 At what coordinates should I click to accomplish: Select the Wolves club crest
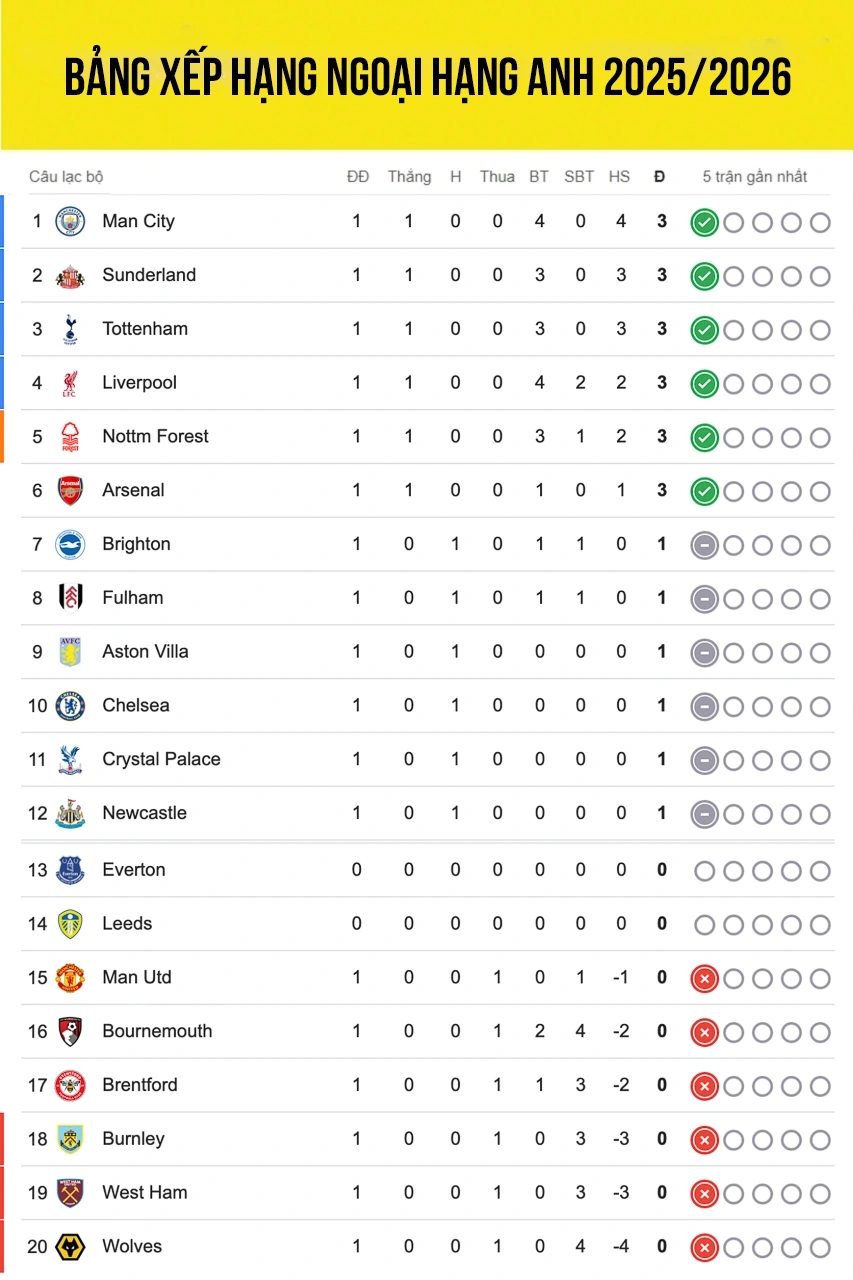70,1247
